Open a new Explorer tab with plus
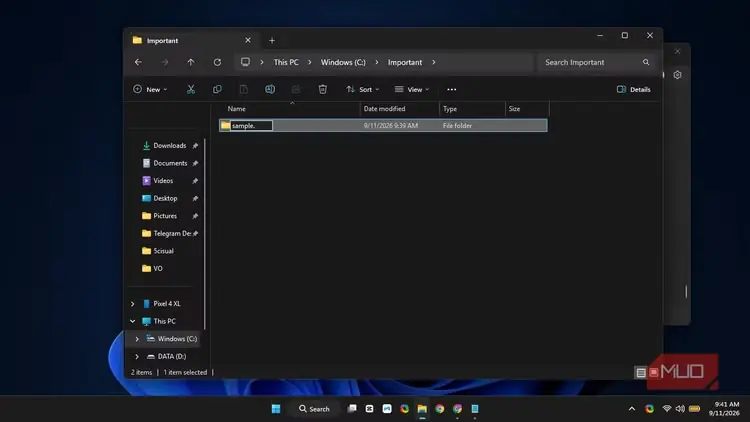 pos(272,41)
